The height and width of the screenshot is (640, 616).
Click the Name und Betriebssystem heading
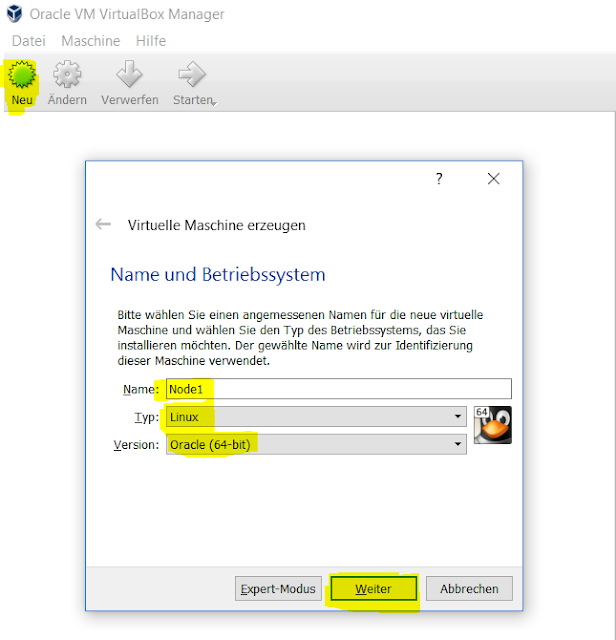click(218, 274)
